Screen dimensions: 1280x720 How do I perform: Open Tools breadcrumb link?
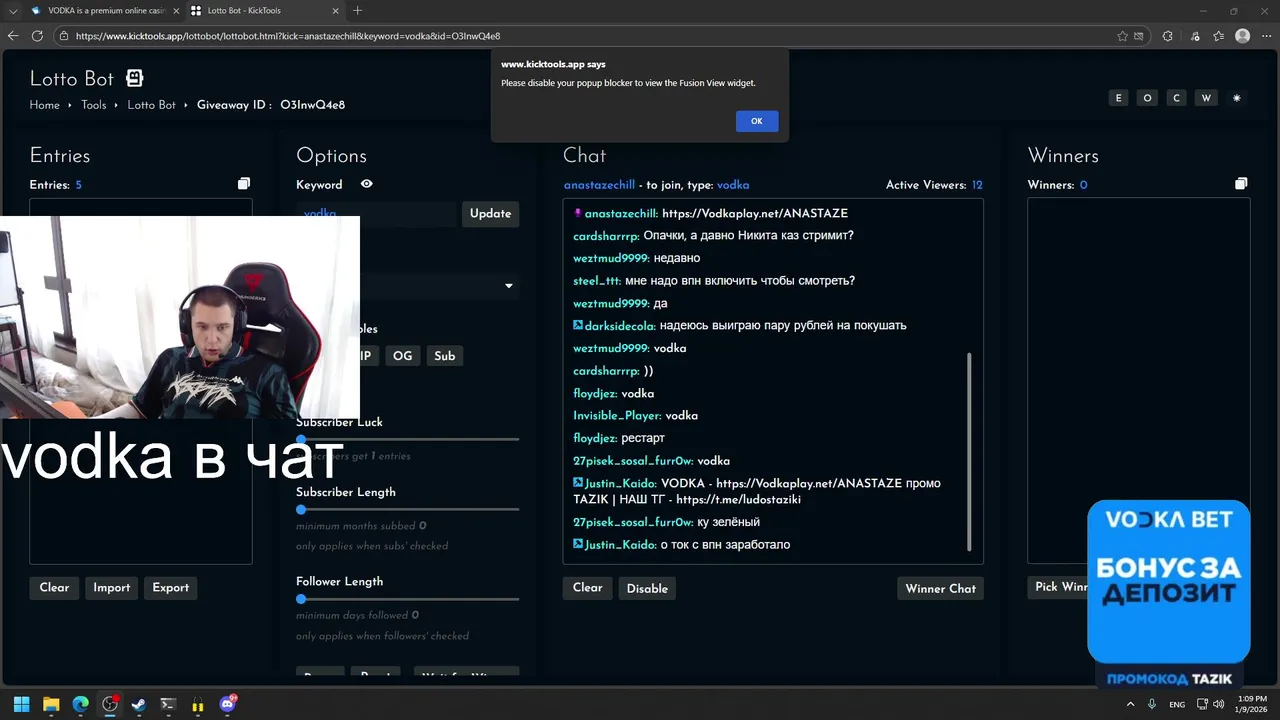(x=94, y=105)
